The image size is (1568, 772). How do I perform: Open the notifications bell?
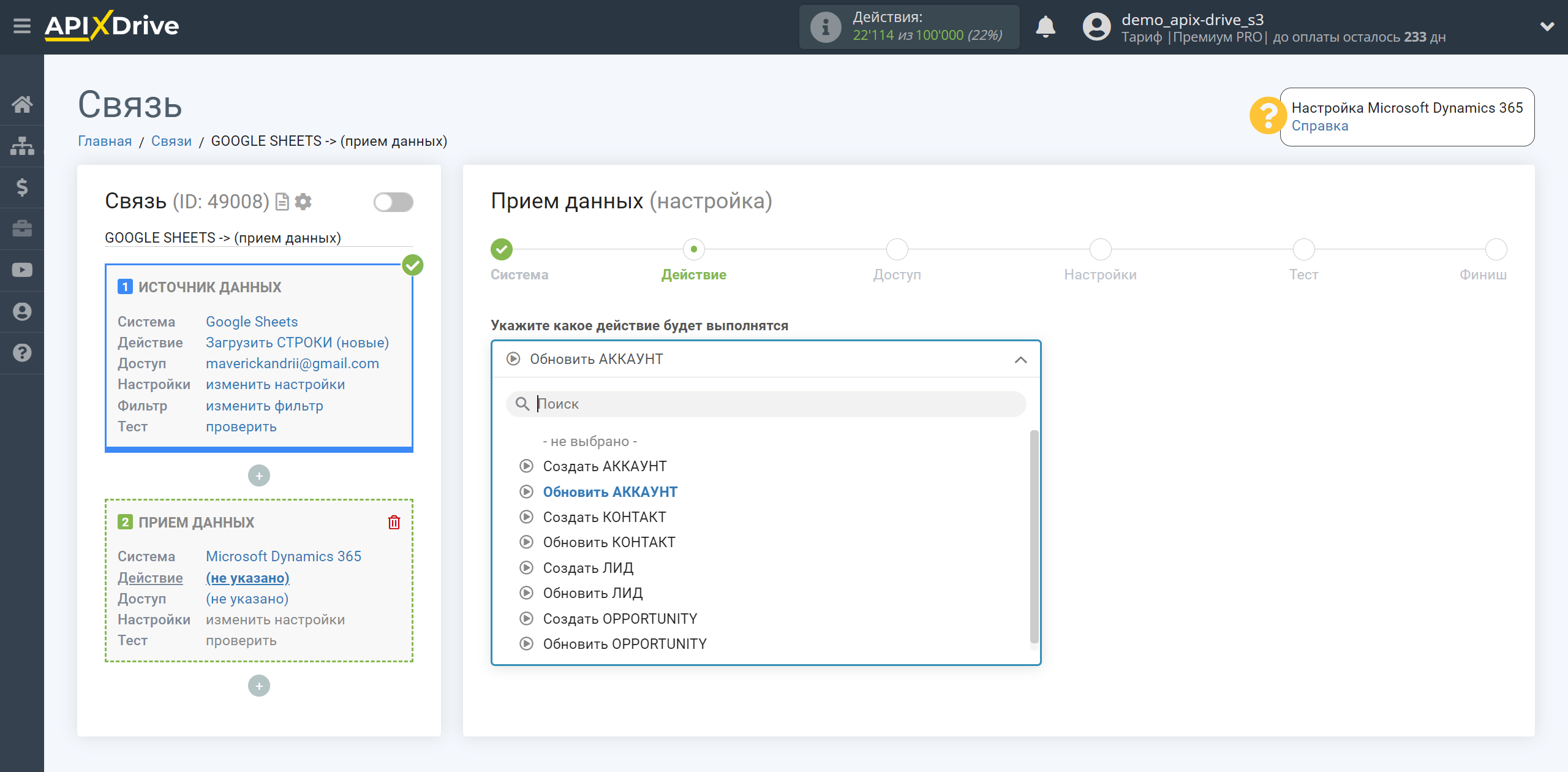pyautogui.click(x=1046, y=27)
